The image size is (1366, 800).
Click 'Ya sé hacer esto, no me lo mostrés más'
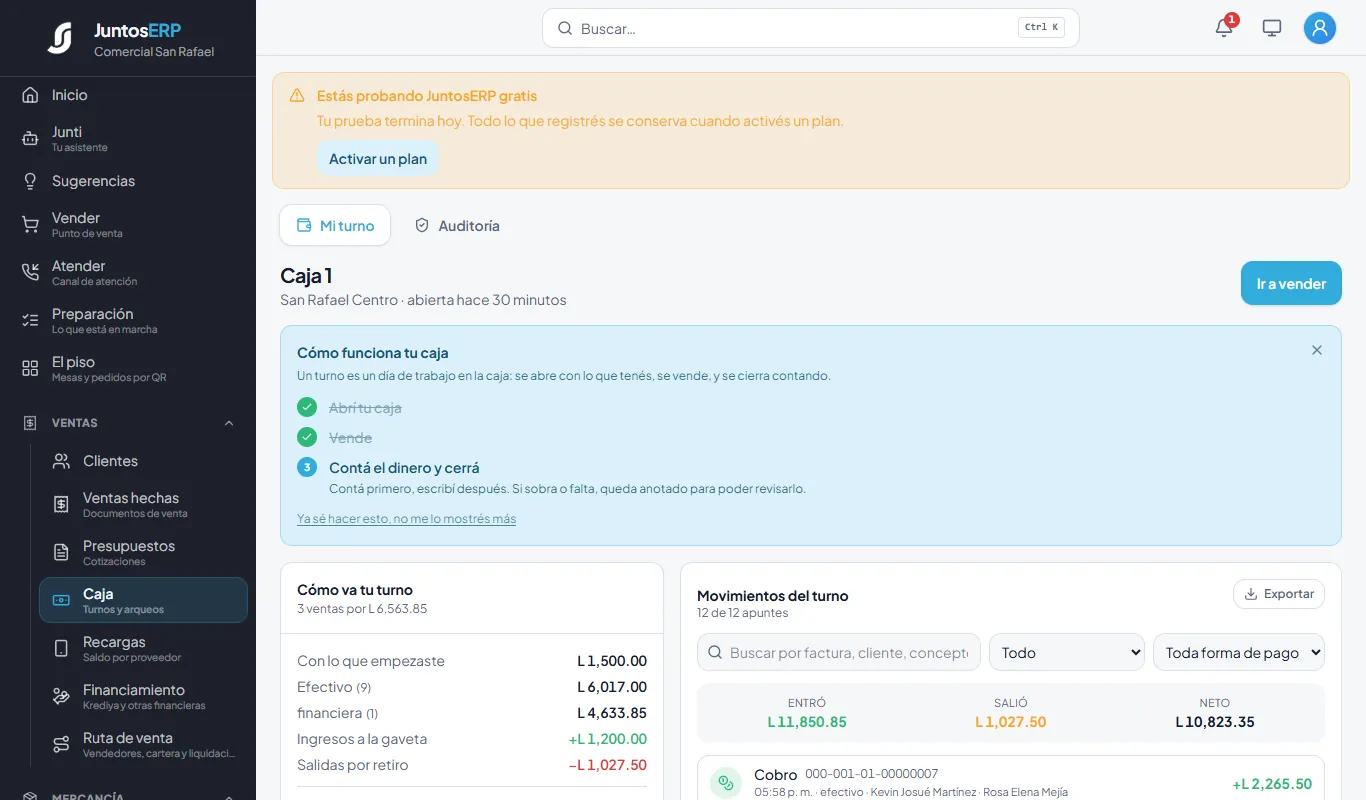[406, 519]
